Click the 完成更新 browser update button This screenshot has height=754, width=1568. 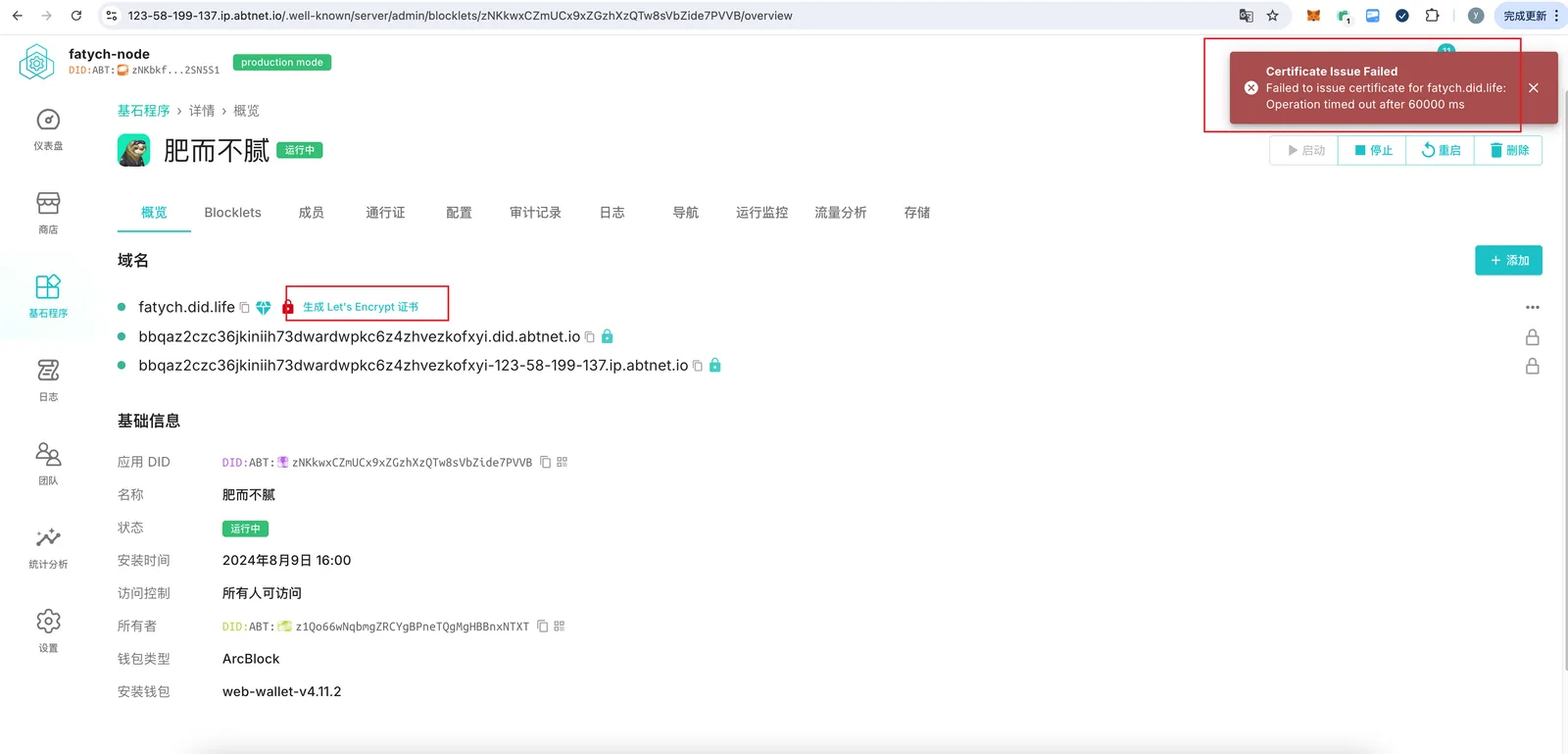click(1525, 16)
